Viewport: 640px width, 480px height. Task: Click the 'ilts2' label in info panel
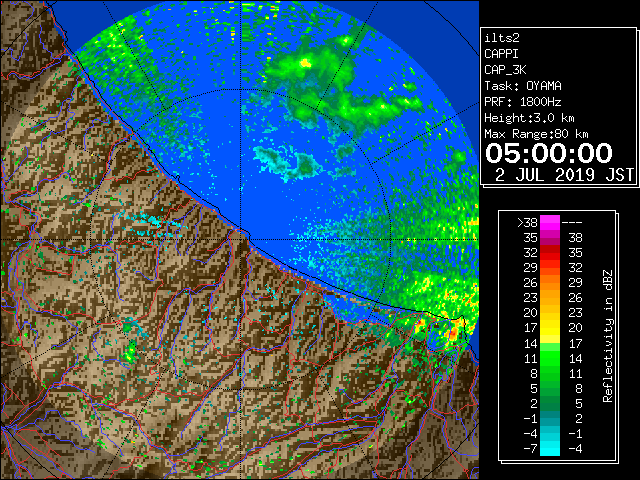coord(502,38)
